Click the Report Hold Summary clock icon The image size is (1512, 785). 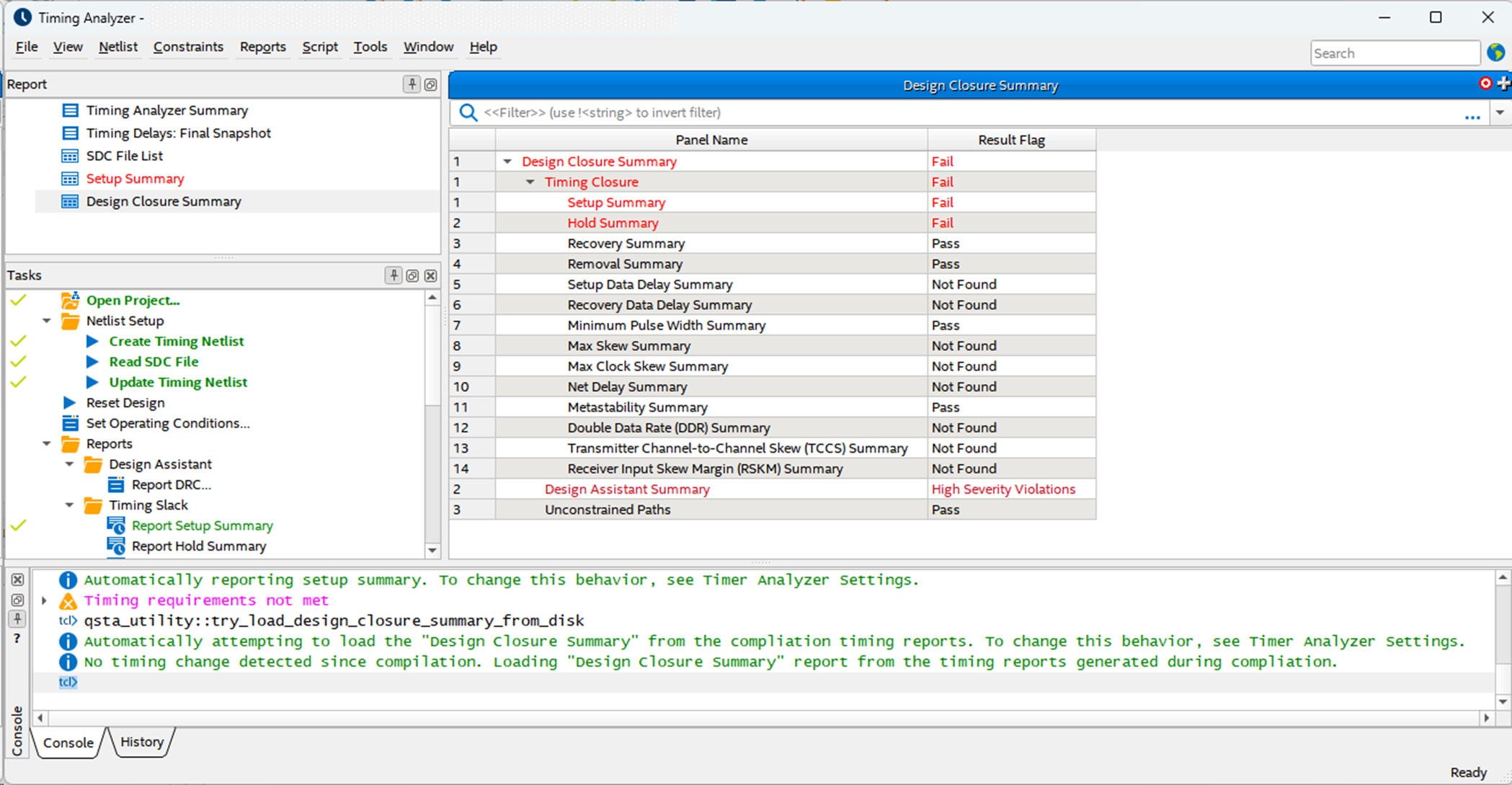tap(116, 546)
